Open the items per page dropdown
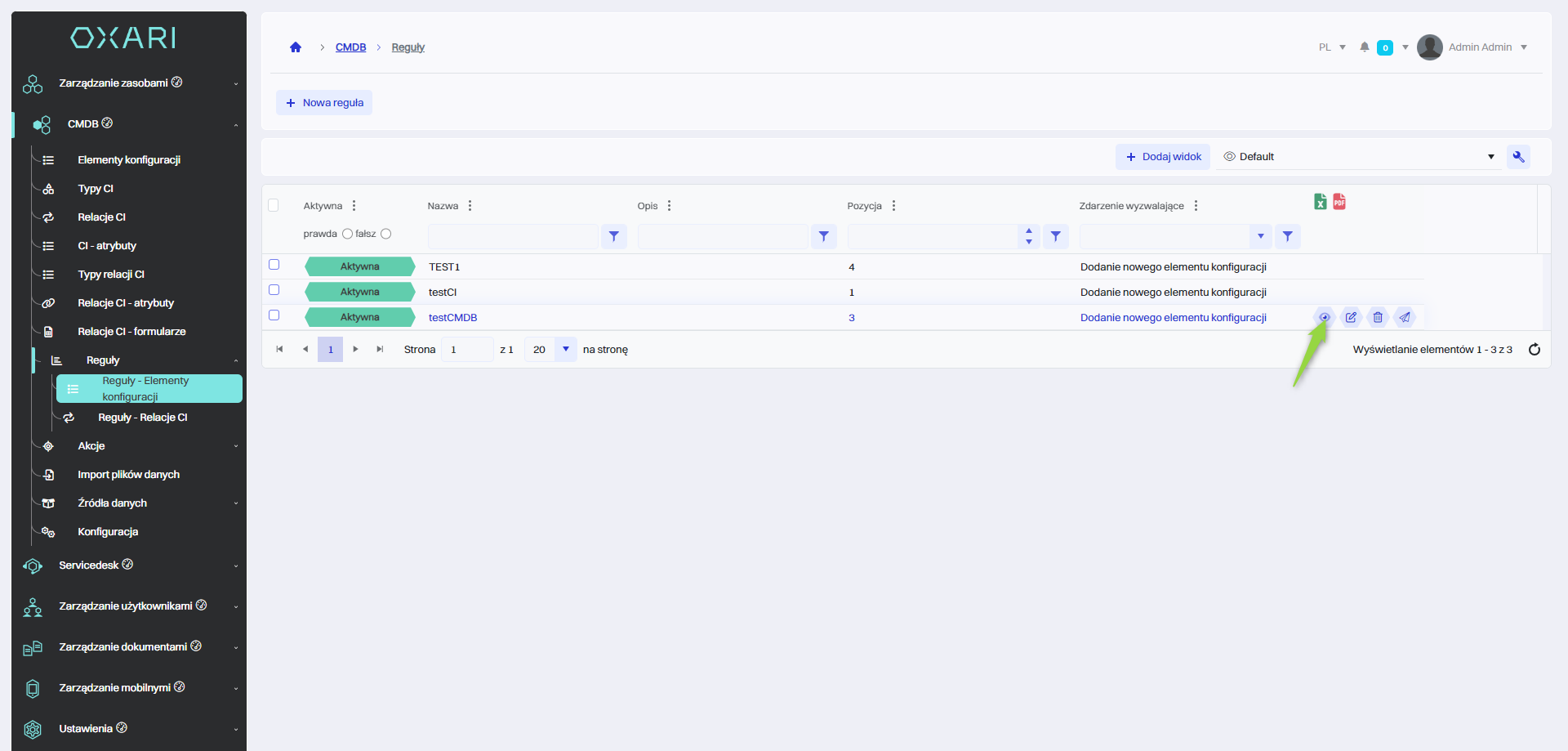 coord(565,350)
